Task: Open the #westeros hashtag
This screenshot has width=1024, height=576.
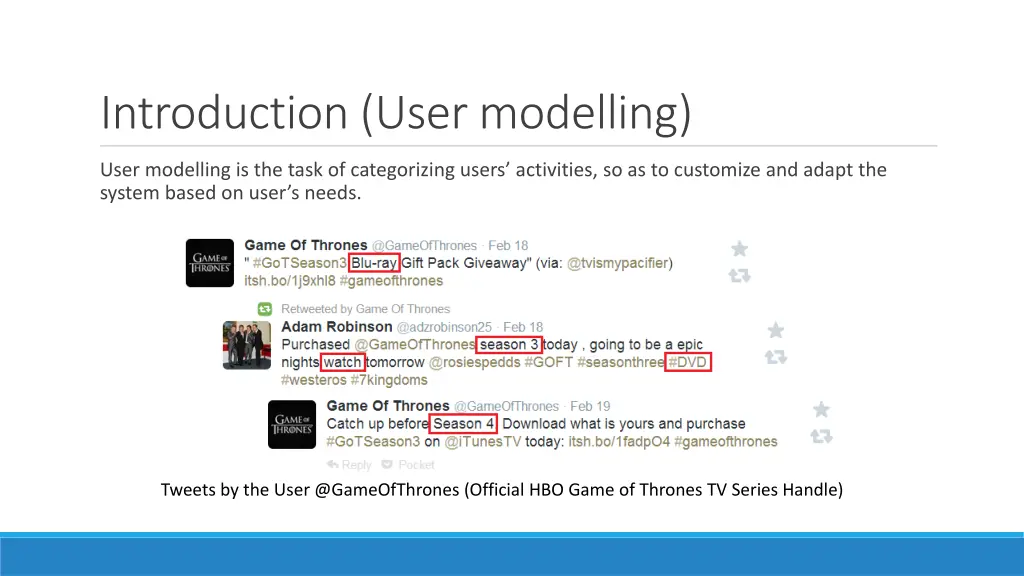Action: click(313, 380)
